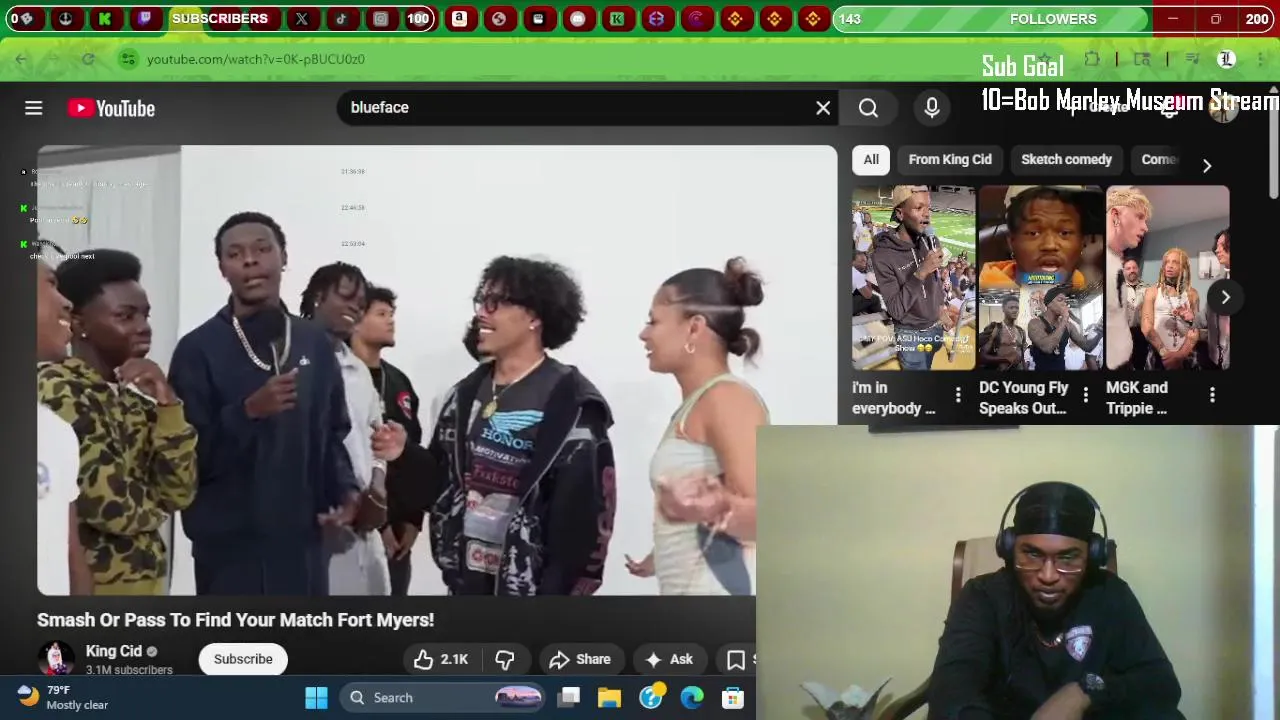Open options menu for MGK and Trippie short

click(x=1212, y=396)
